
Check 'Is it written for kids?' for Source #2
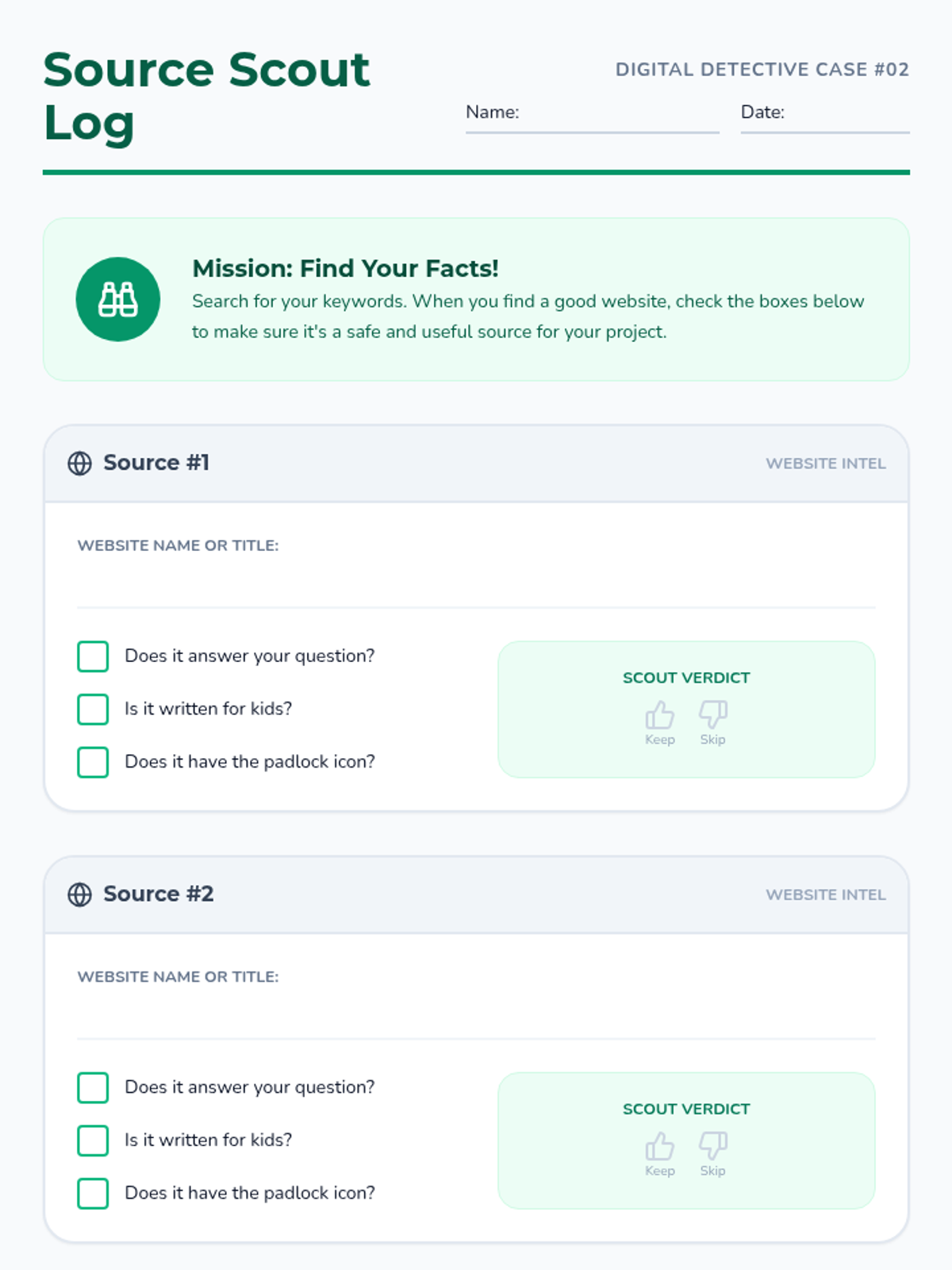[x=93, y=1140]
